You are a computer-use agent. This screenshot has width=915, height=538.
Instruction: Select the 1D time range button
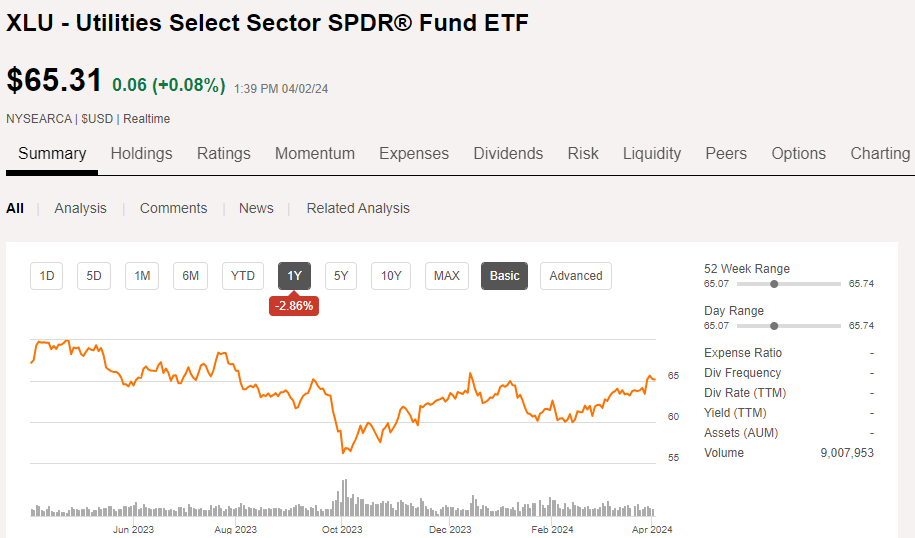coord(47,276)
